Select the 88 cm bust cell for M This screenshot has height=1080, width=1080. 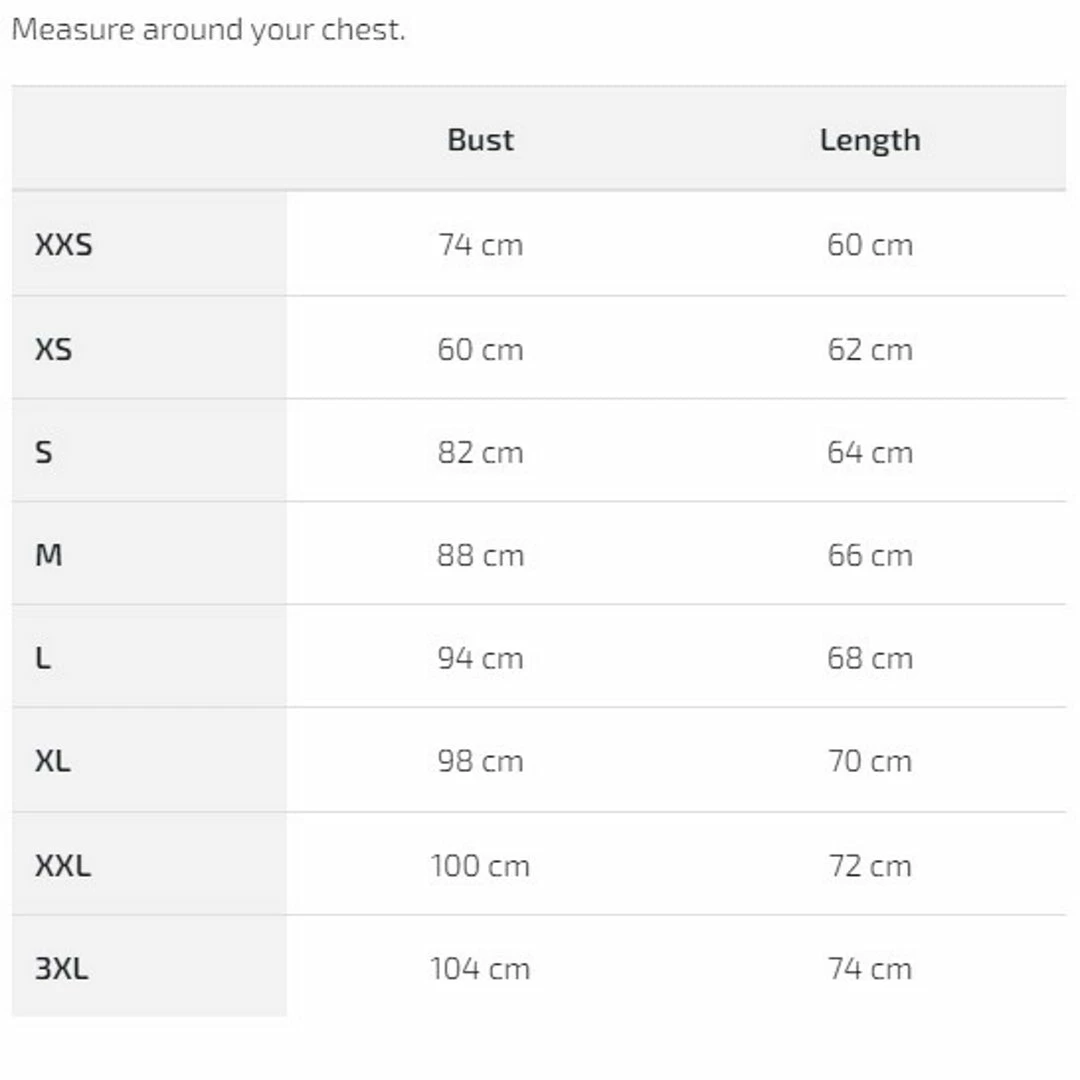point(480,555)
